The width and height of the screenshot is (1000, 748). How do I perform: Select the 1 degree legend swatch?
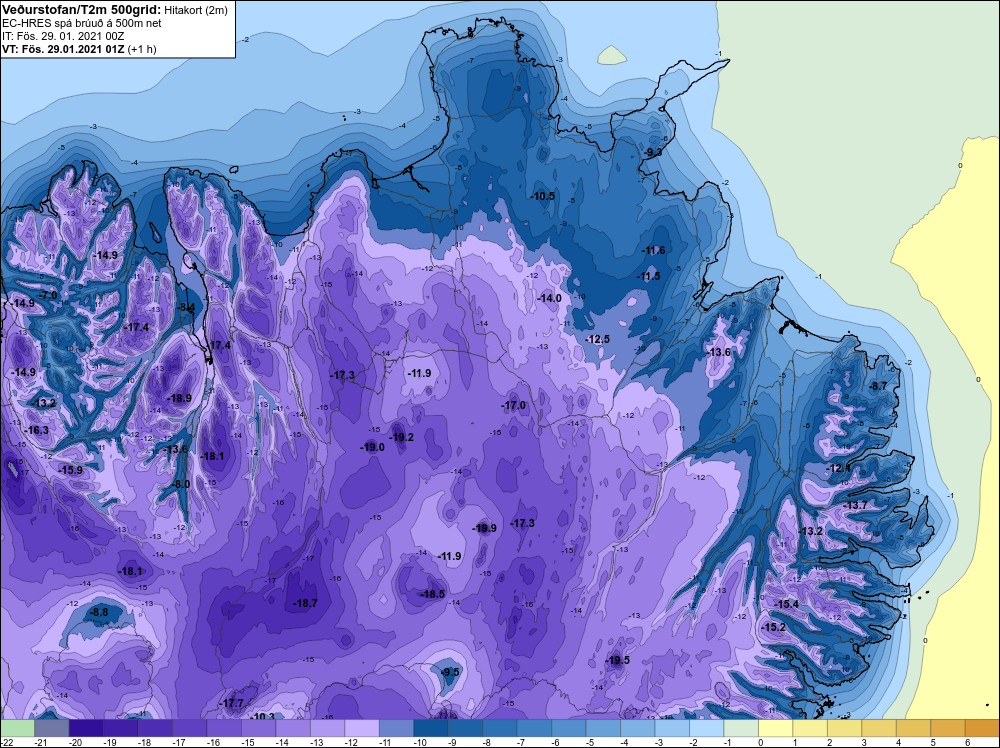tap(809, 728)
